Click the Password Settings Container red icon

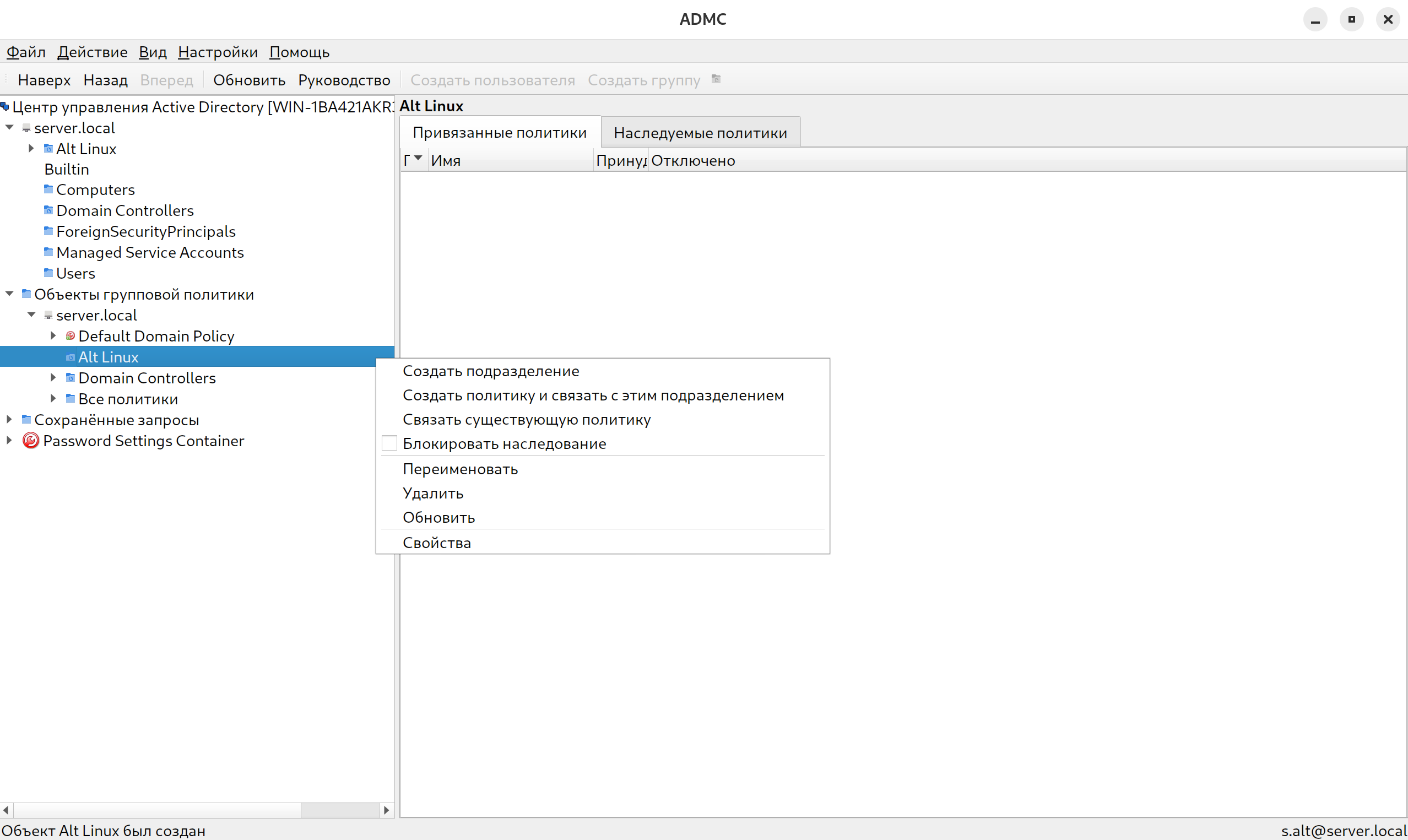coord(30,440)
